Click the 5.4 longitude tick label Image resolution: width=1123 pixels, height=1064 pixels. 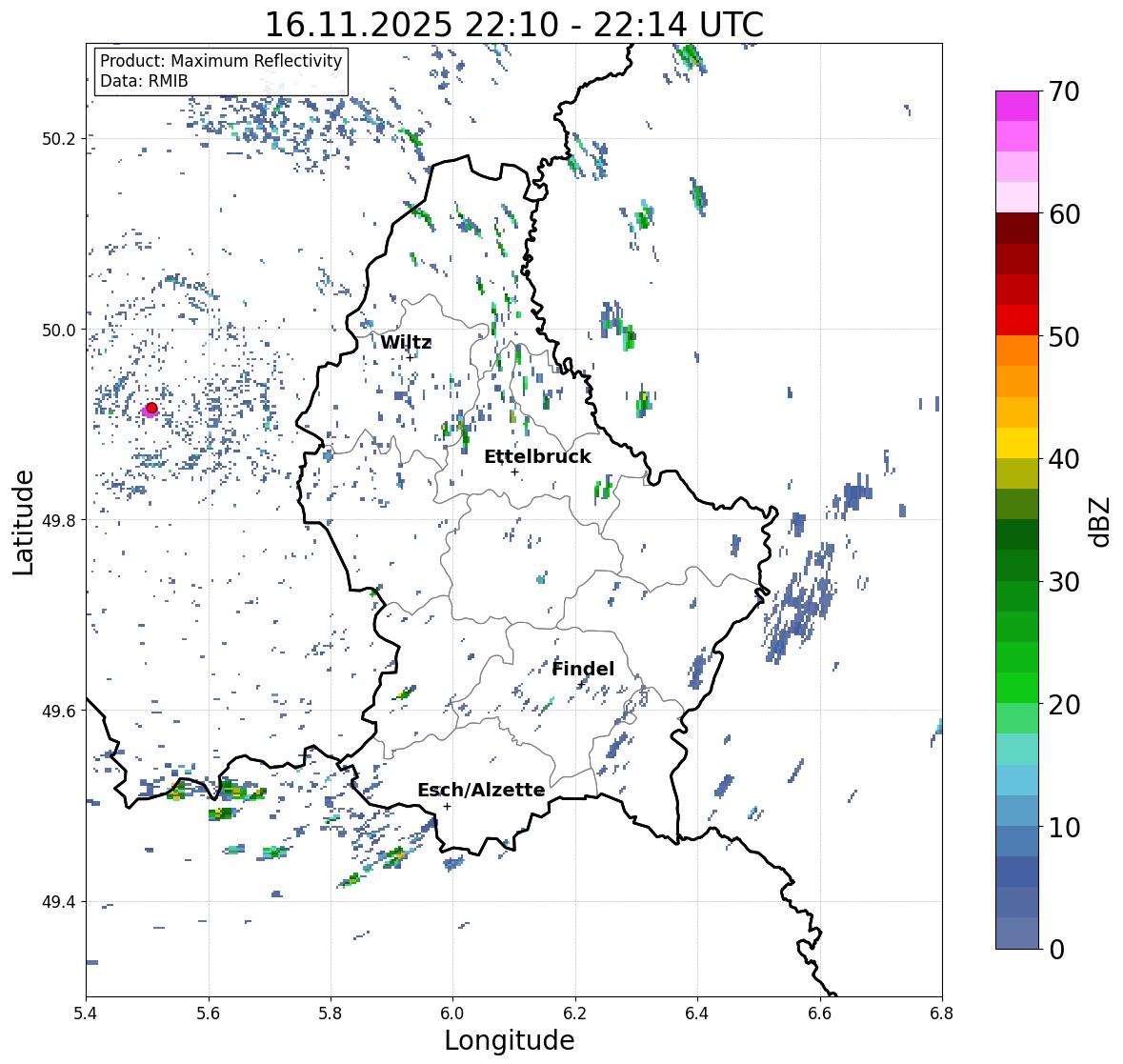(x=86, y=1013)
